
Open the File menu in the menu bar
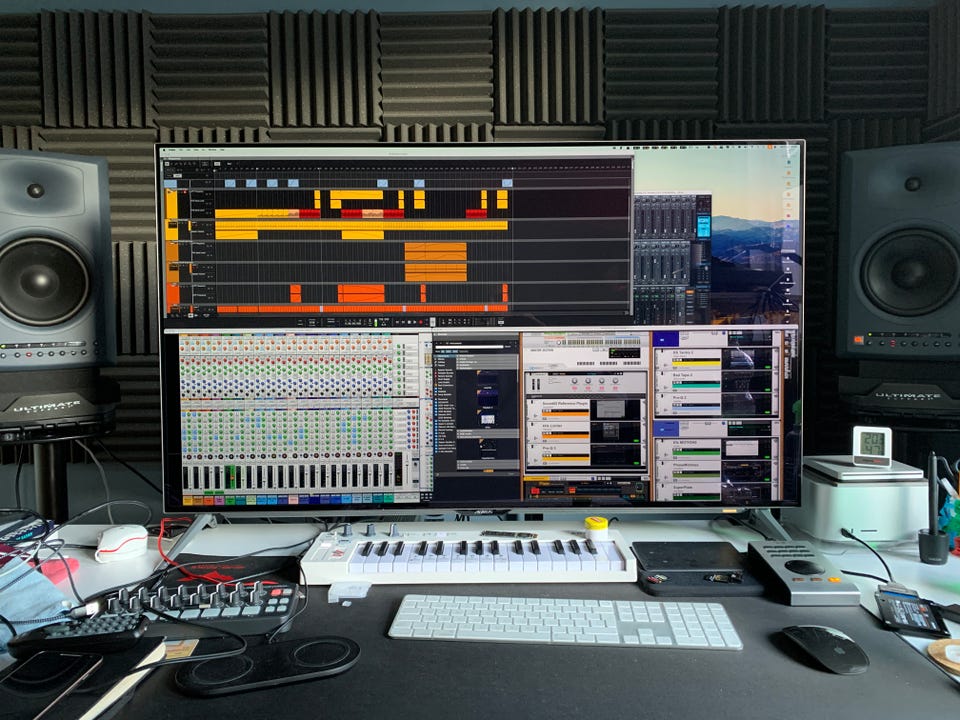pos(180,149)
